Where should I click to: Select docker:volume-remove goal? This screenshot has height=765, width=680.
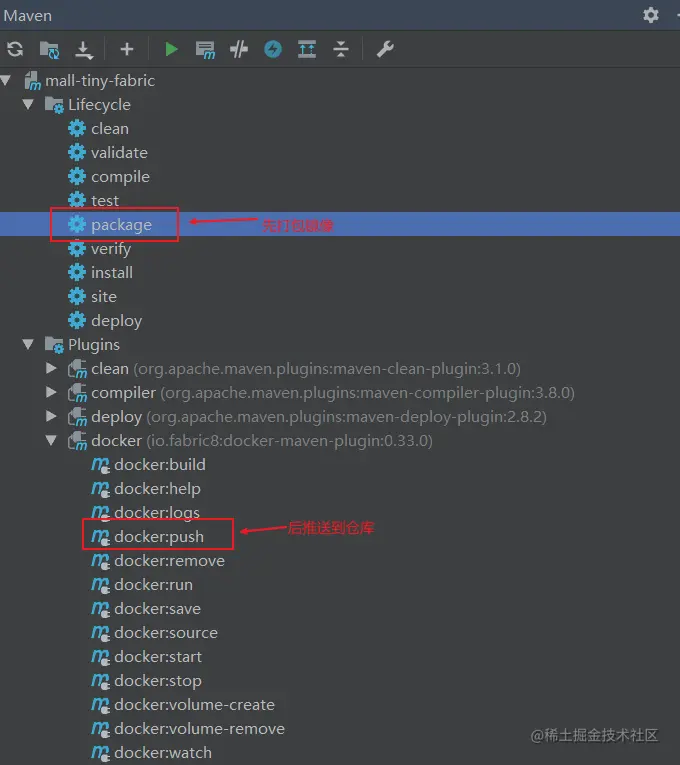coord(199,728)
